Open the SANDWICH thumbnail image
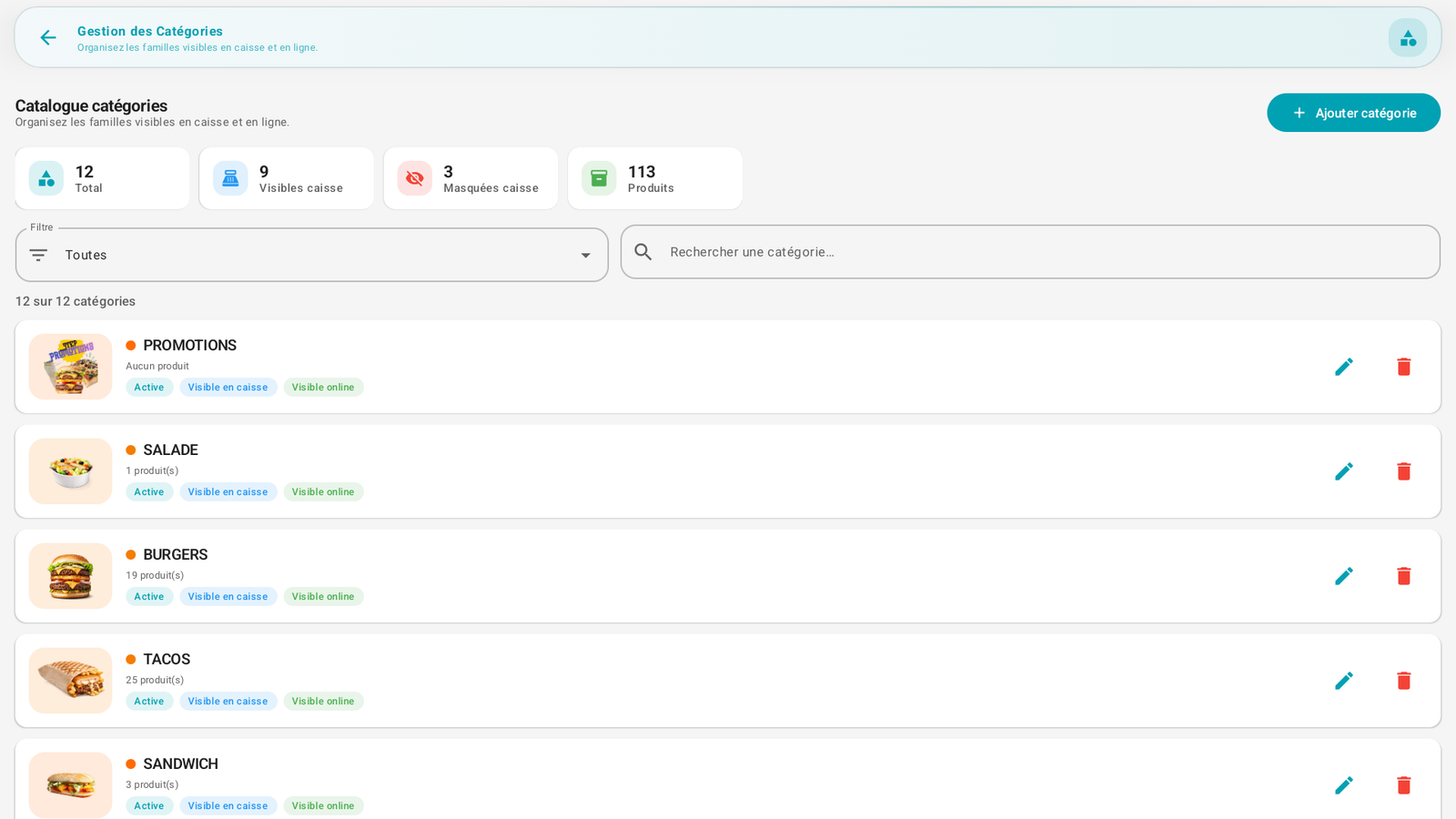Viewport: 1456px width, 819px height. click(x=70, y=785)
